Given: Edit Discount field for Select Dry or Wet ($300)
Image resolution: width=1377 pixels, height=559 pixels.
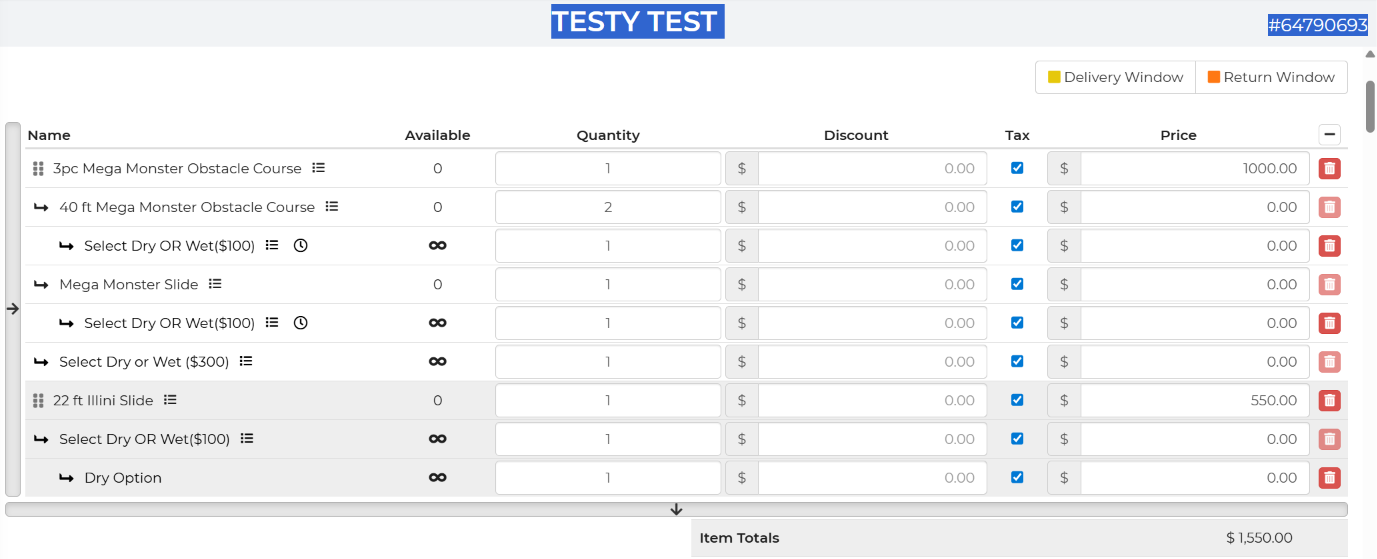Looking at the screenshot, I should (x=872, y=362).
